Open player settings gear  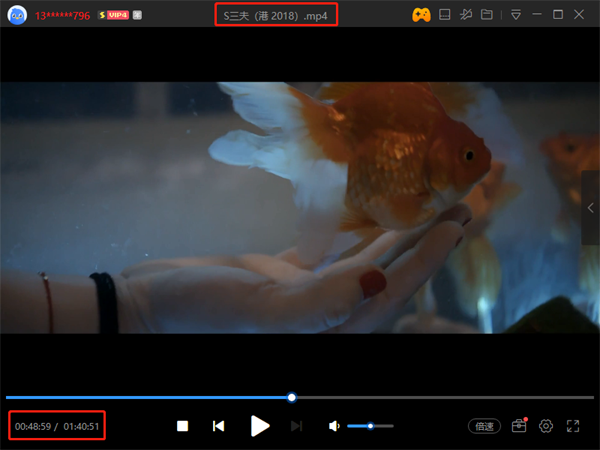pyautogui.click(x=546, y=426)
